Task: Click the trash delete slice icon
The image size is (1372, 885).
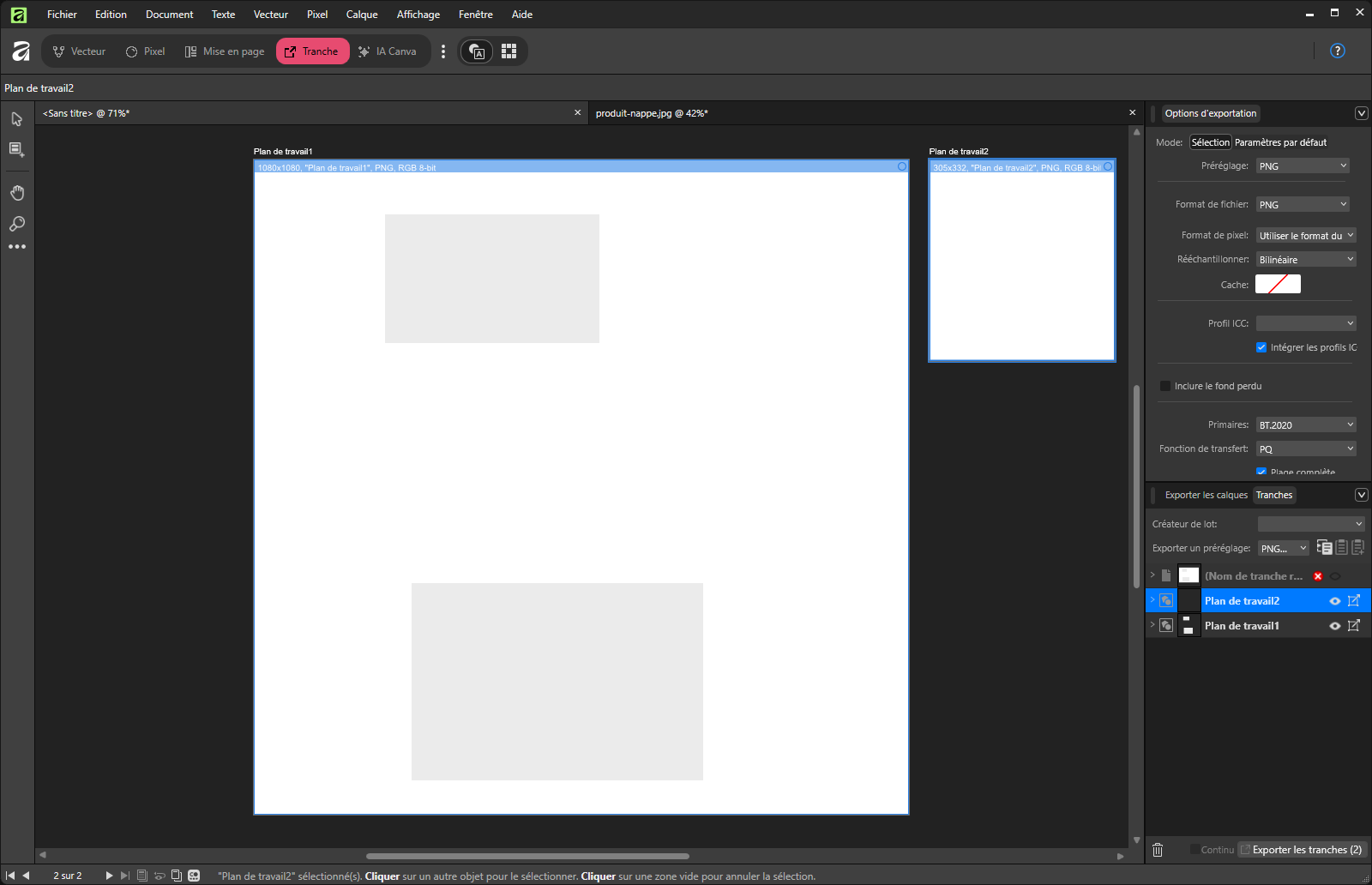Action: (1158, 850)
